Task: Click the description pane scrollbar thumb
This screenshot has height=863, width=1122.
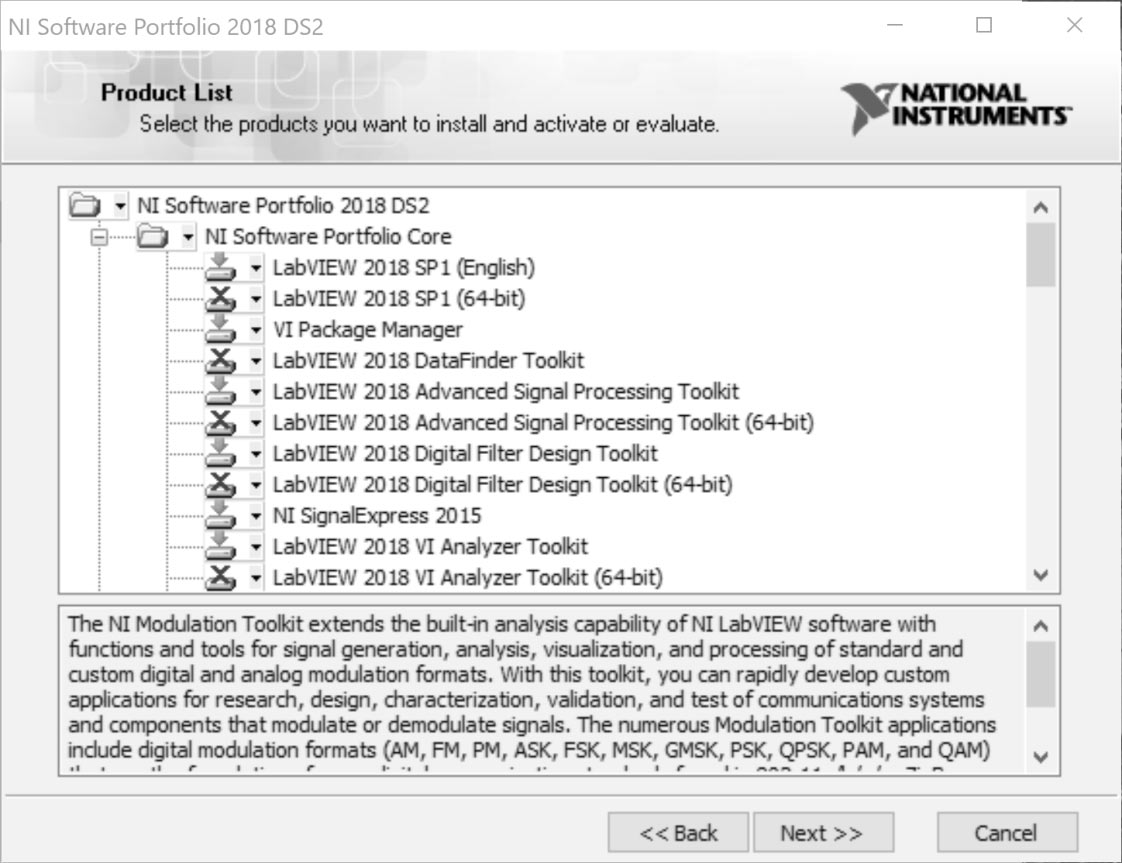Action: point(1041,674)
